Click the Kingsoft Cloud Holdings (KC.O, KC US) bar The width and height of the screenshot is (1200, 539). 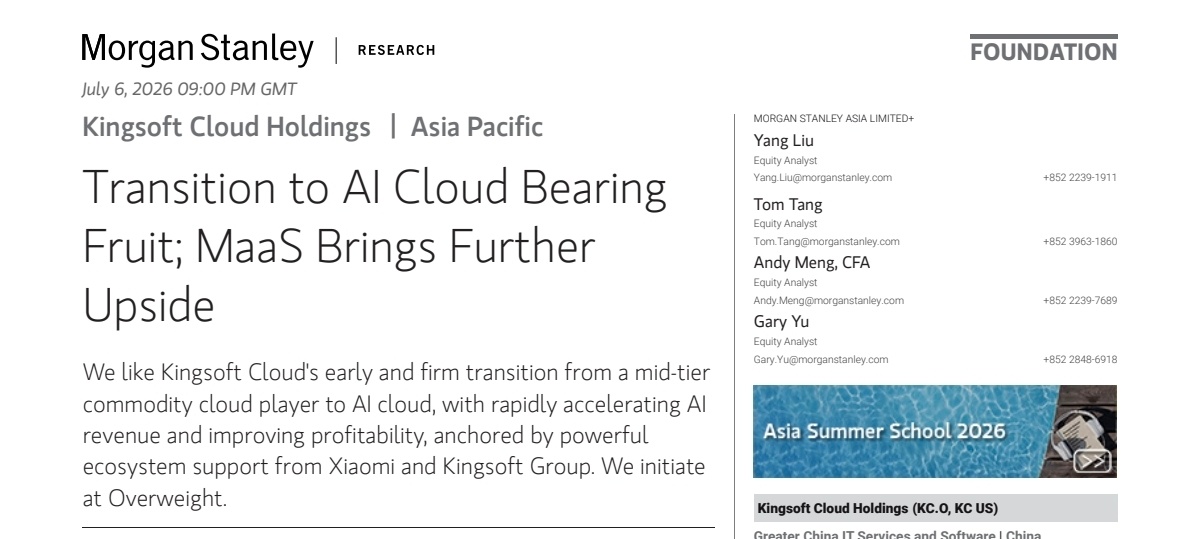coord(935,508)
